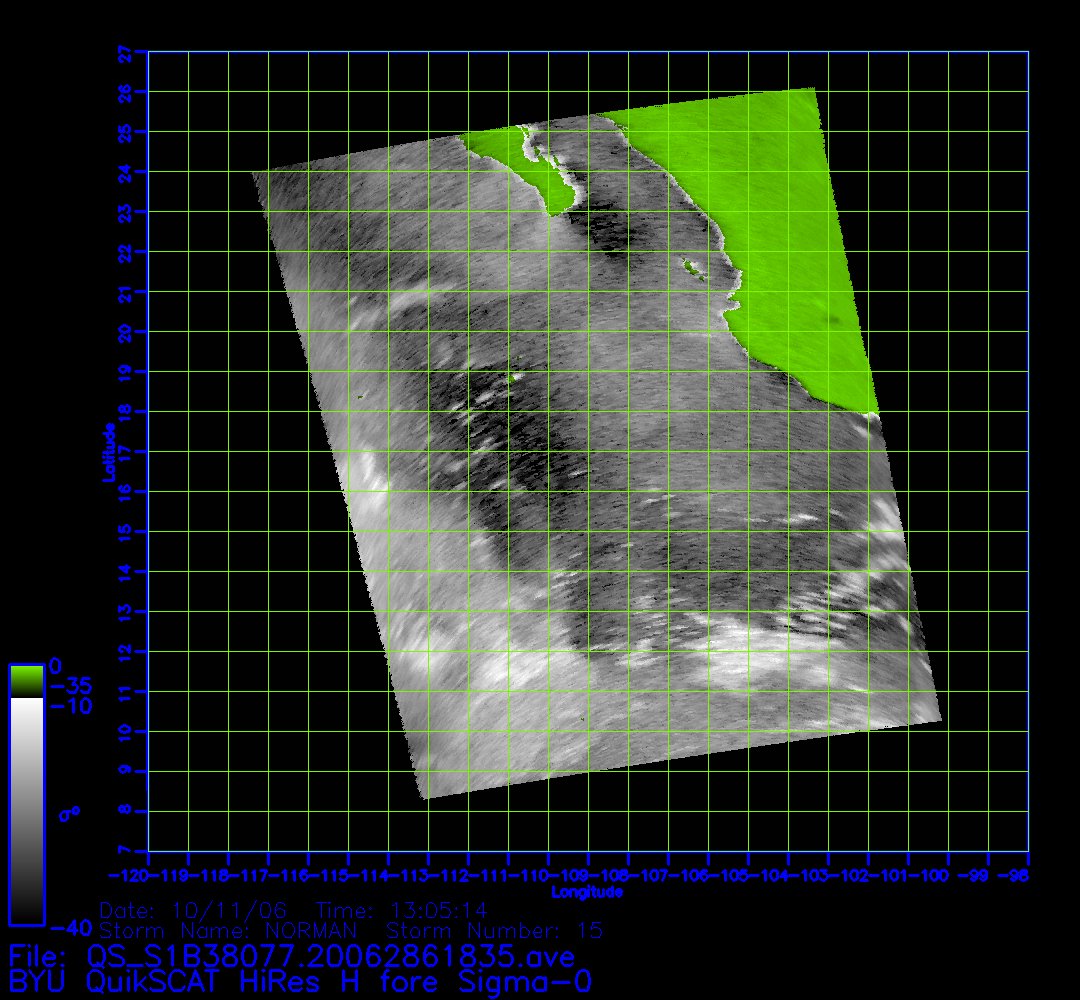Click the green land segment of the color bar
Viewport: 1080px width, 1000px height.
click(26, 681)
